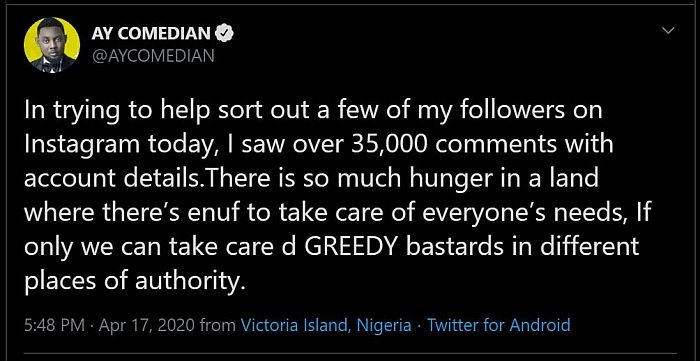Follow the Twitter for Android source link

499,324
